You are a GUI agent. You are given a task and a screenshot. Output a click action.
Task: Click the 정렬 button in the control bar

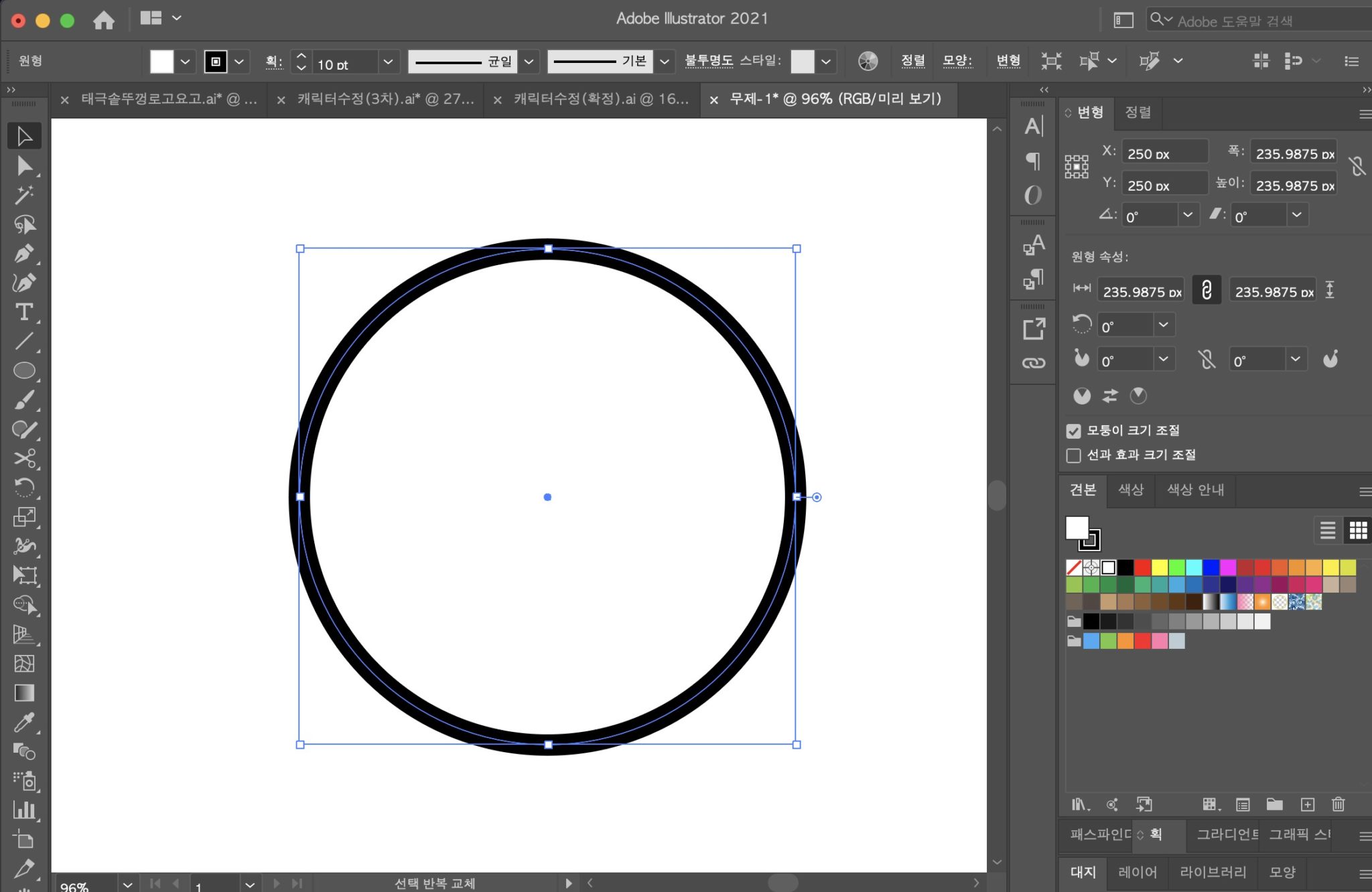[x=913, y=61]
